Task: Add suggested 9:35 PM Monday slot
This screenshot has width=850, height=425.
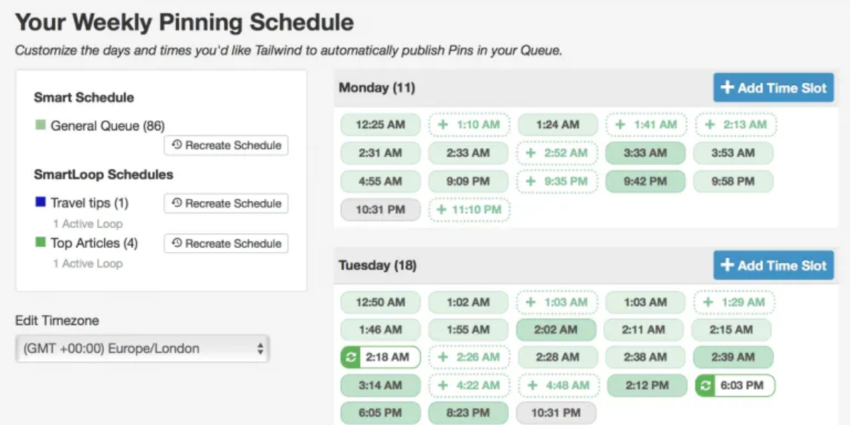Action: click(x=557, y=182)
